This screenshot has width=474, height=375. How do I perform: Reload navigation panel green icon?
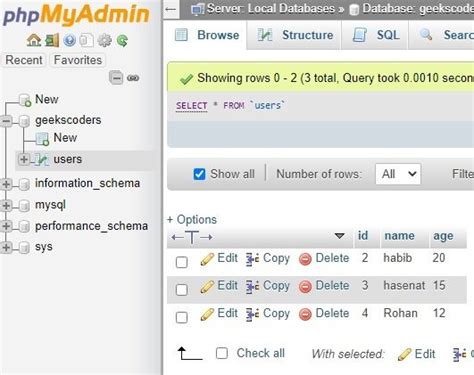[x=122, y=40]
